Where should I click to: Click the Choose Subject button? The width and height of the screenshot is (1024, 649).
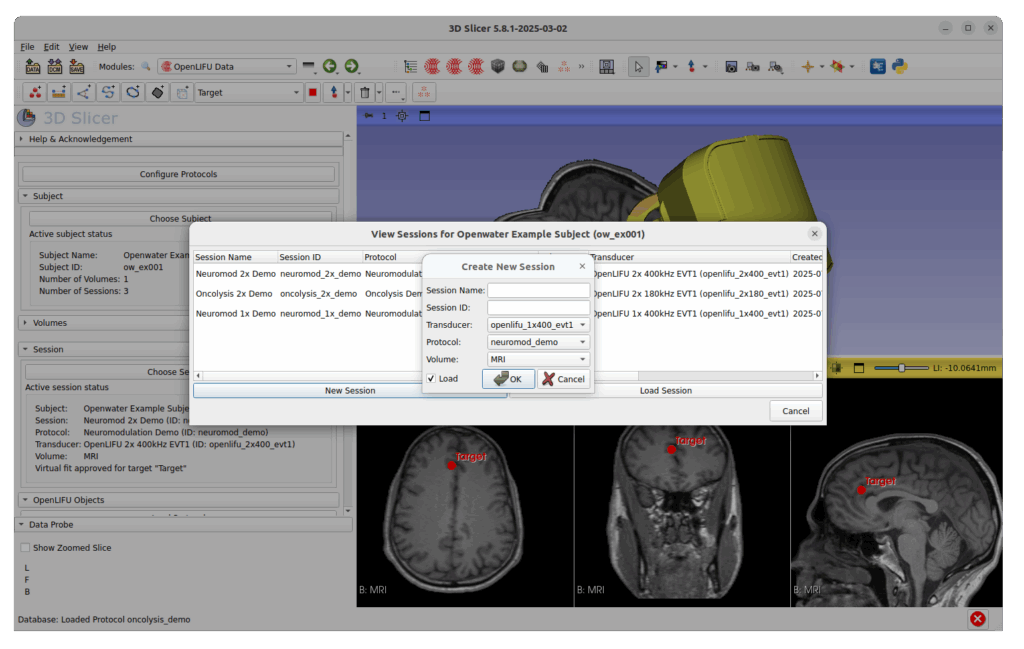180,218
